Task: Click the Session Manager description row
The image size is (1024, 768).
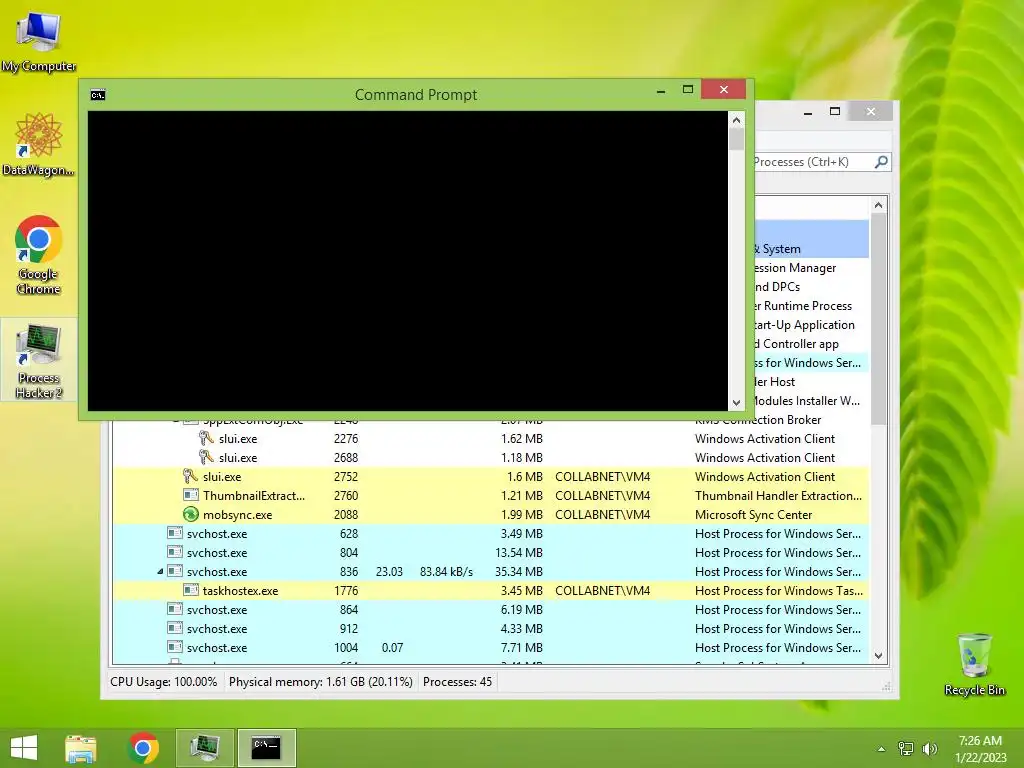Action: [812, 268]
